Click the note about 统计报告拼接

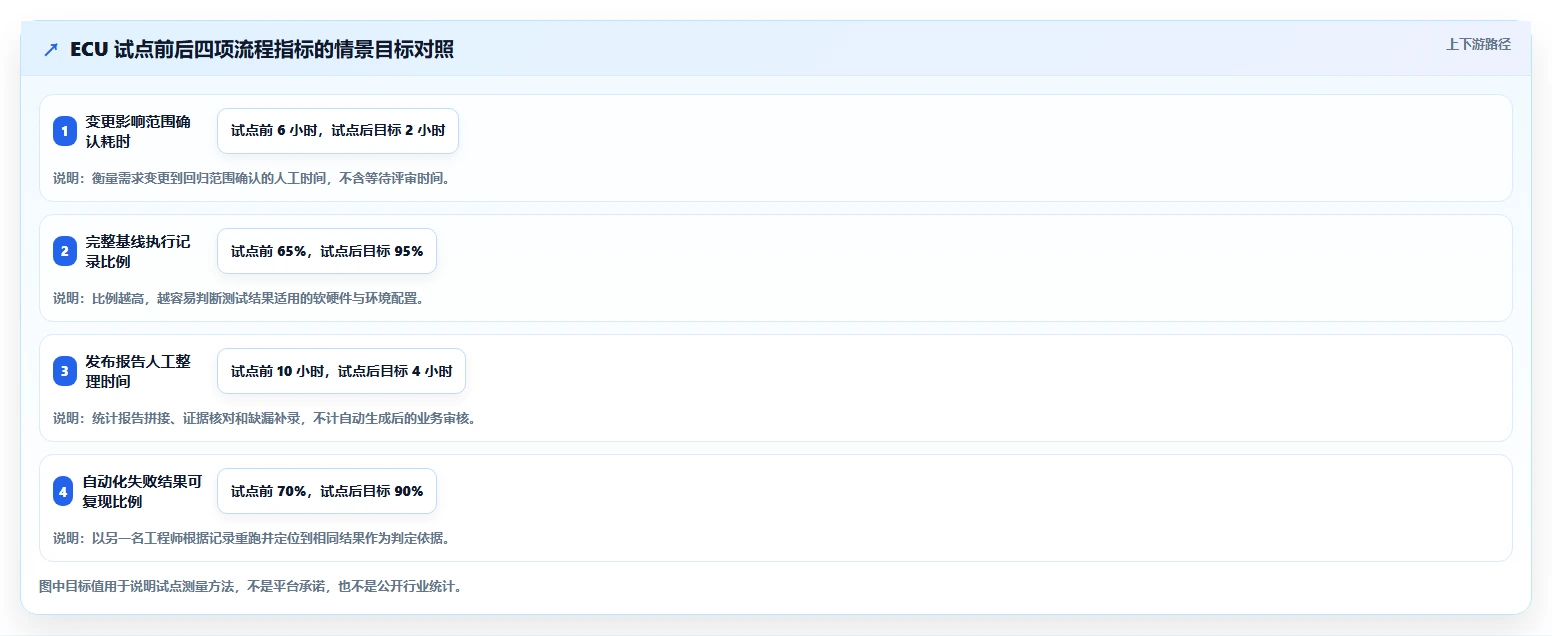coord(264,418)
